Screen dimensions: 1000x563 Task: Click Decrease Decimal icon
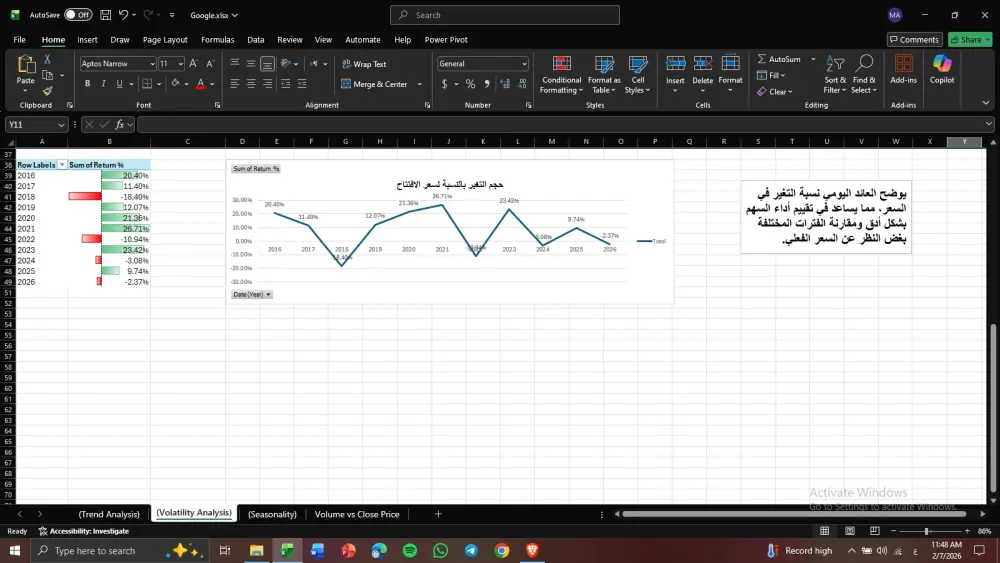pos(522,84)
